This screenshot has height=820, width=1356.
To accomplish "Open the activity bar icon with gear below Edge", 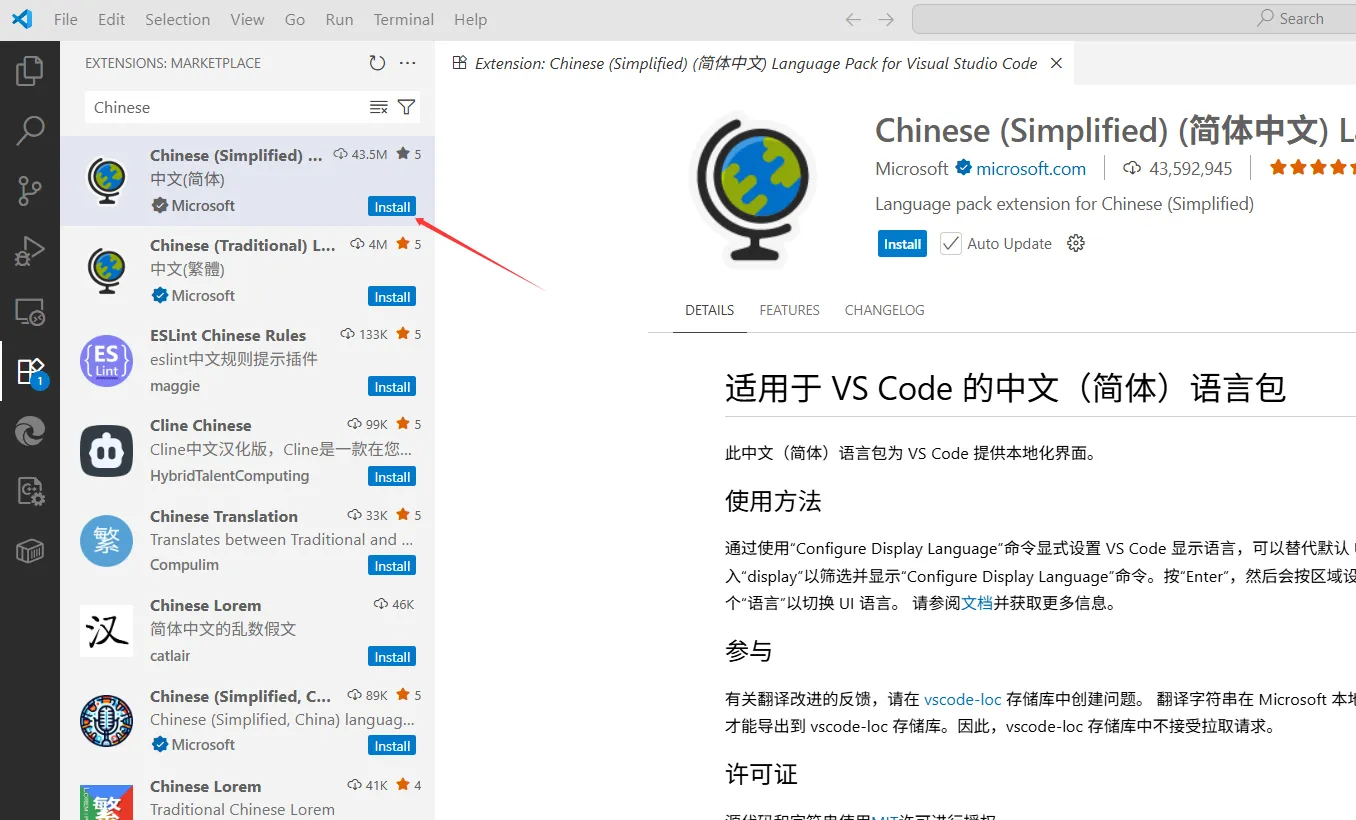I will click(30, 491).
